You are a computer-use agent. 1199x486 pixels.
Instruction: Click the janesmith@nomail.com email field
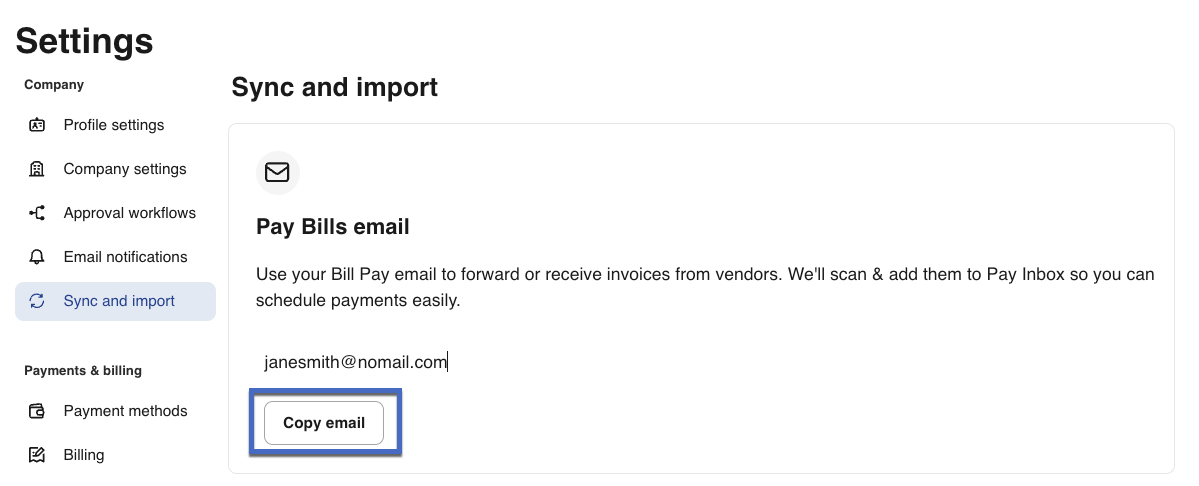355,362
